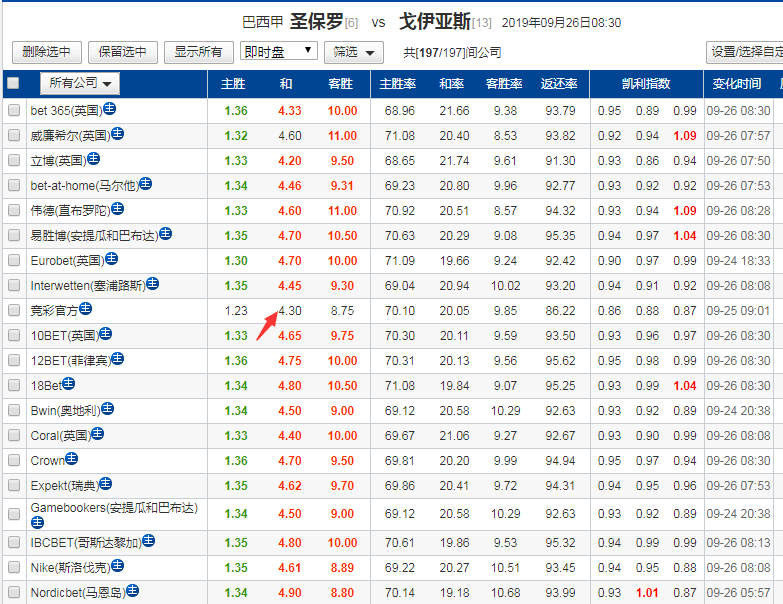
Task: Click the 显示所有 button
Action: click(199, 52)
